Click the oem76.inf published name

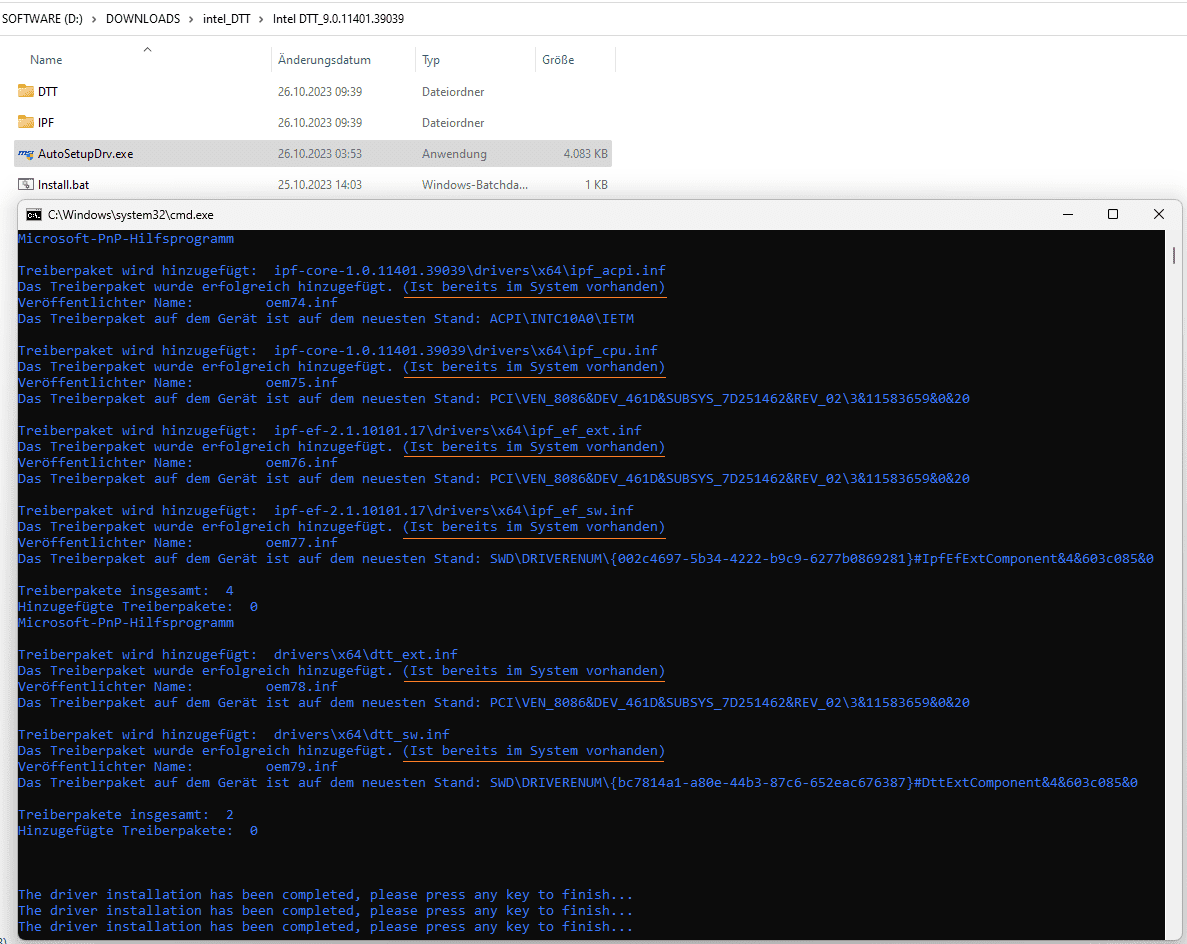(x=301, y=463)
